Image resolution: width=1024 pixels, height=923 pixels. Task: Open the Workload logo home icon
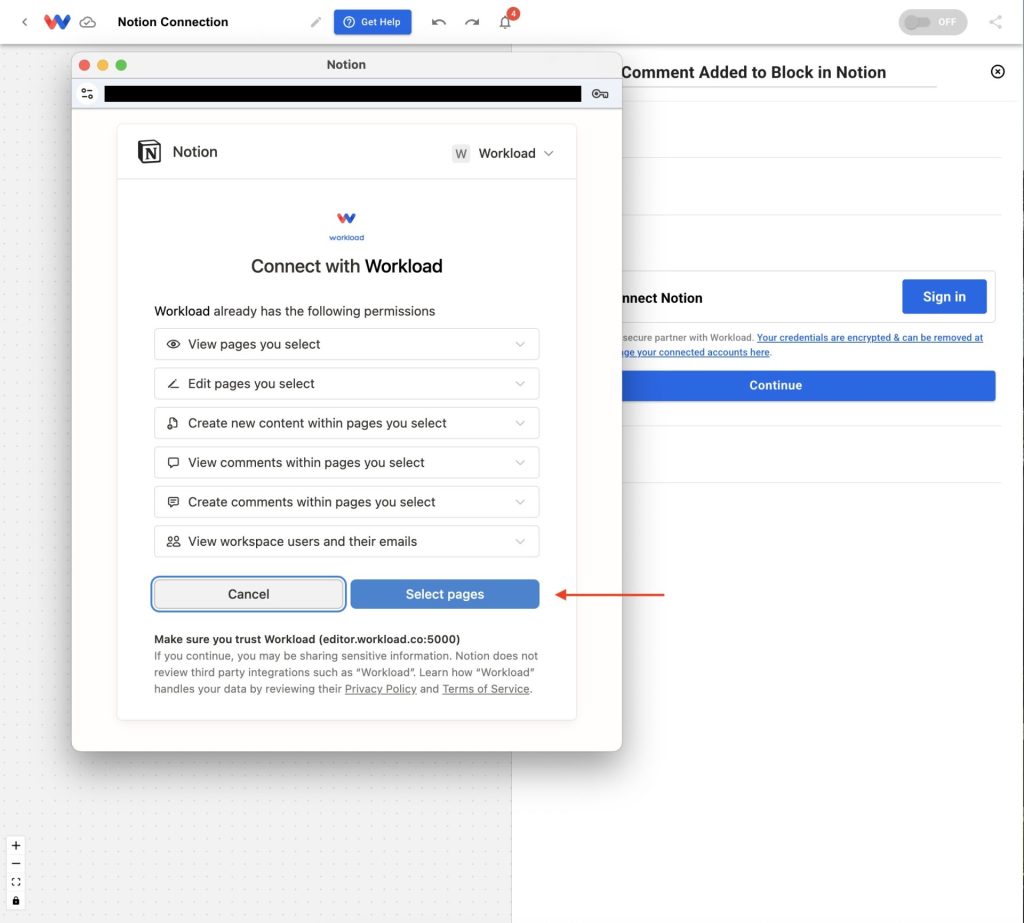click(57, 22)
